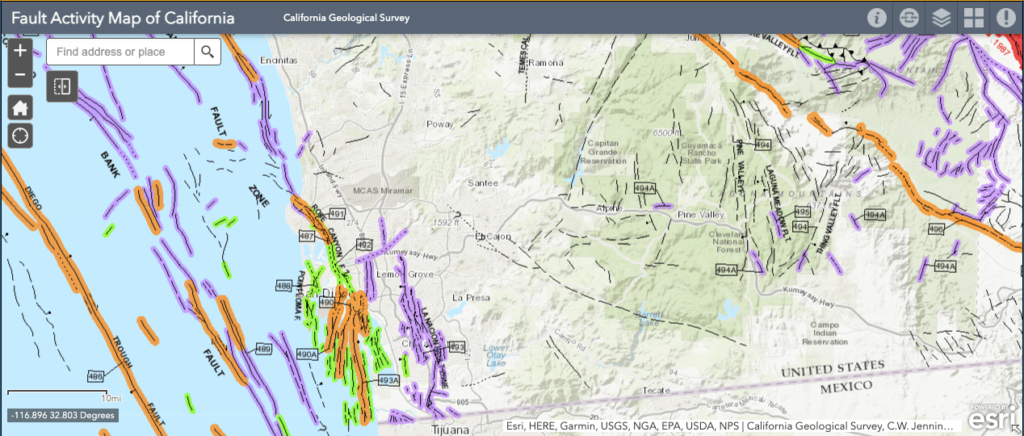Click the 490A fault label box
The height and width of the screenshot is (436, 1024).
tap(307, 354)
